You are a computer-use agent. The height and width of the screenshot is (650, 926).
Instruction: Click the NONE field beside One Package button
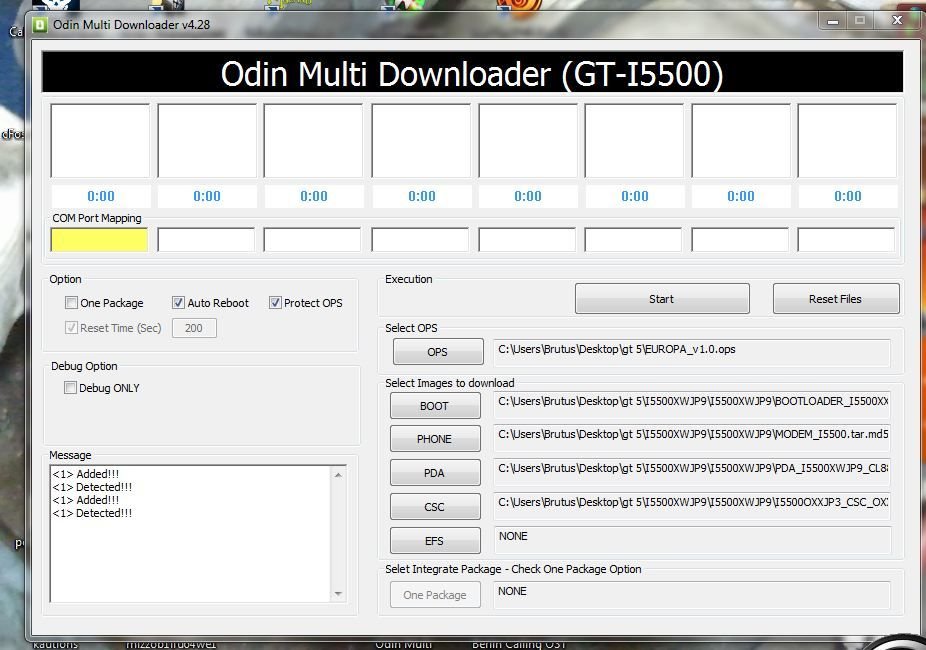[x=692, y=595]
